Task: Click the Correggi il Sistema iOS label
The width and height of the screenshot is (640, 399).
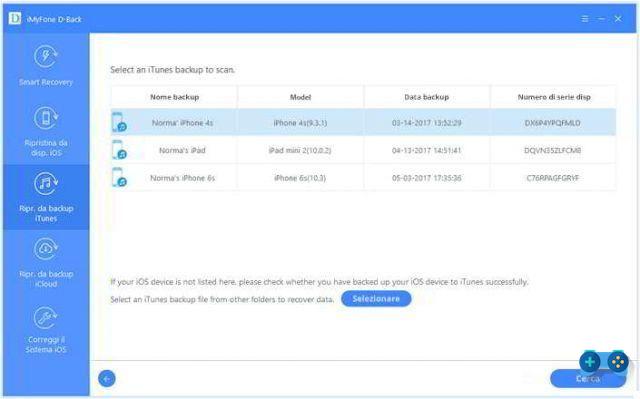Action: [46, 344]
